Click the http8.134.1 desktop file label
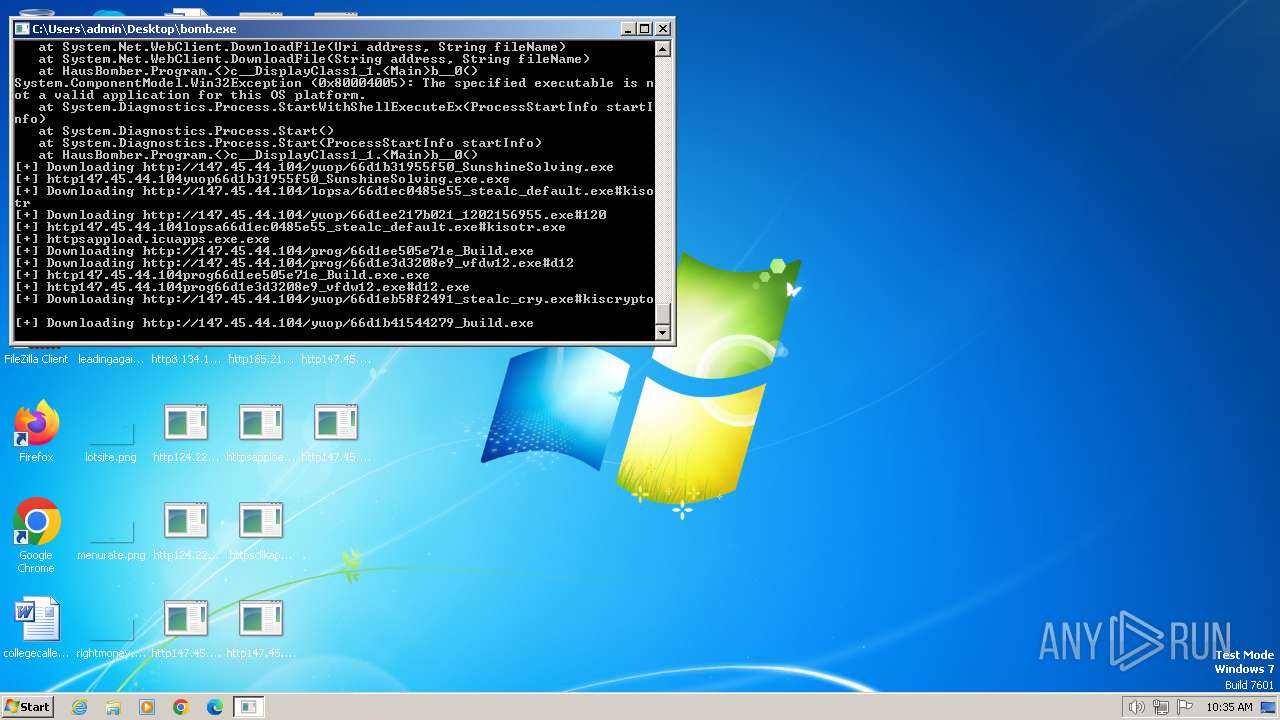 coord(186,359)
